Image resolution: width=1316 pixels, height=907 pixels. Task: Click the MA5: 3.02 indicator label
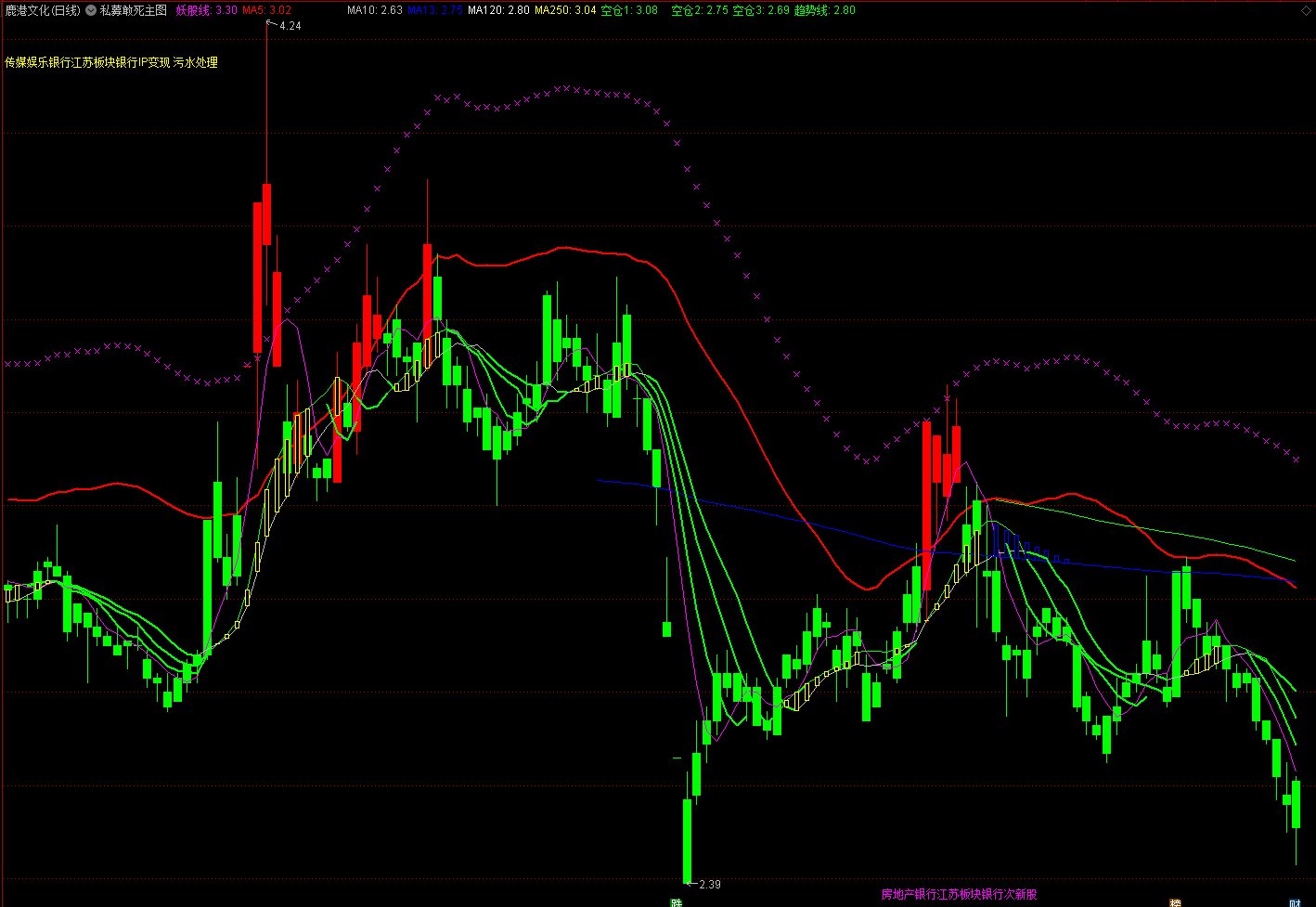tap(267, 10)
